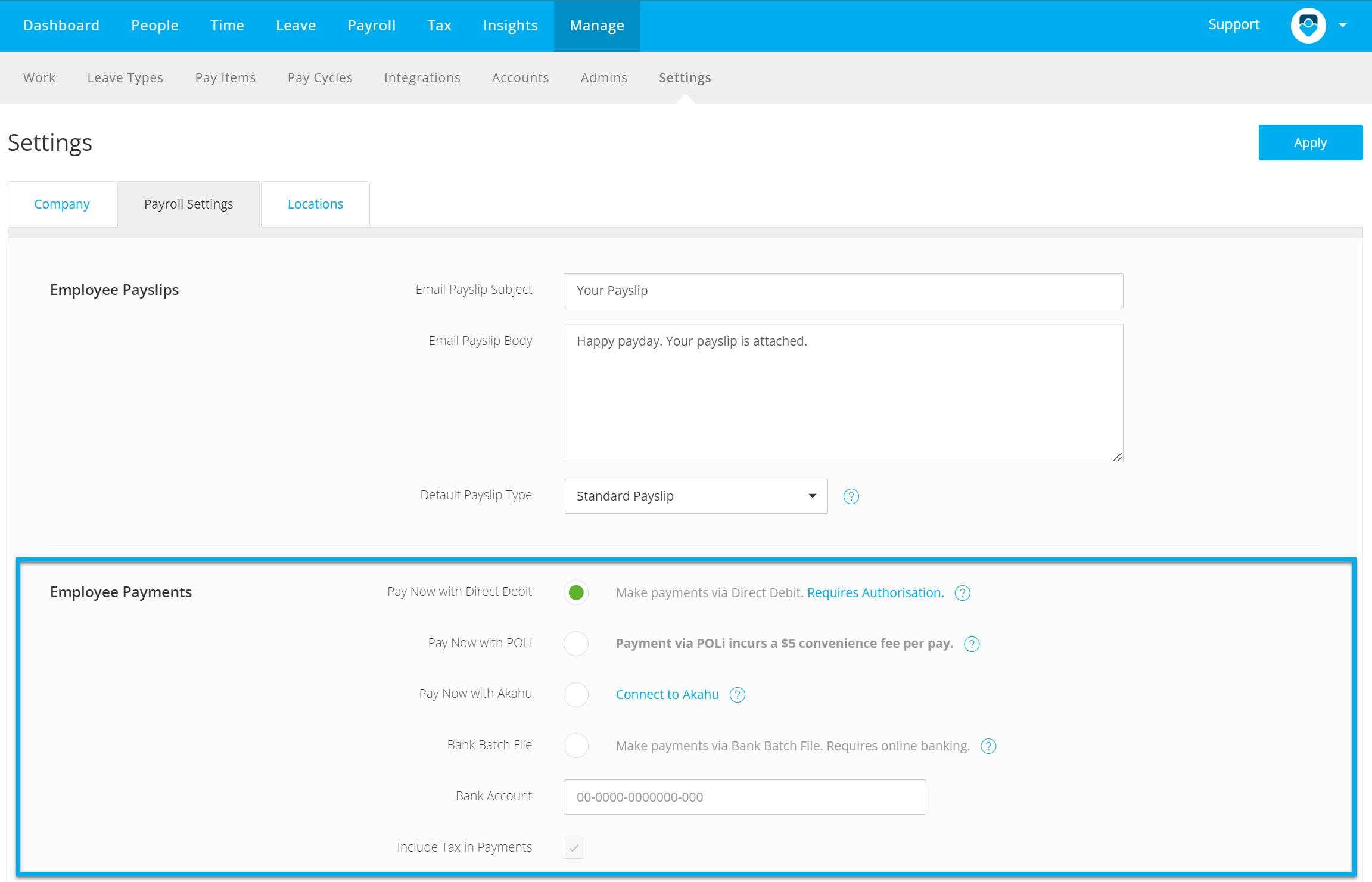The image size is (1372, 882).
Task: Go to Work submenu
Action: 39,77
